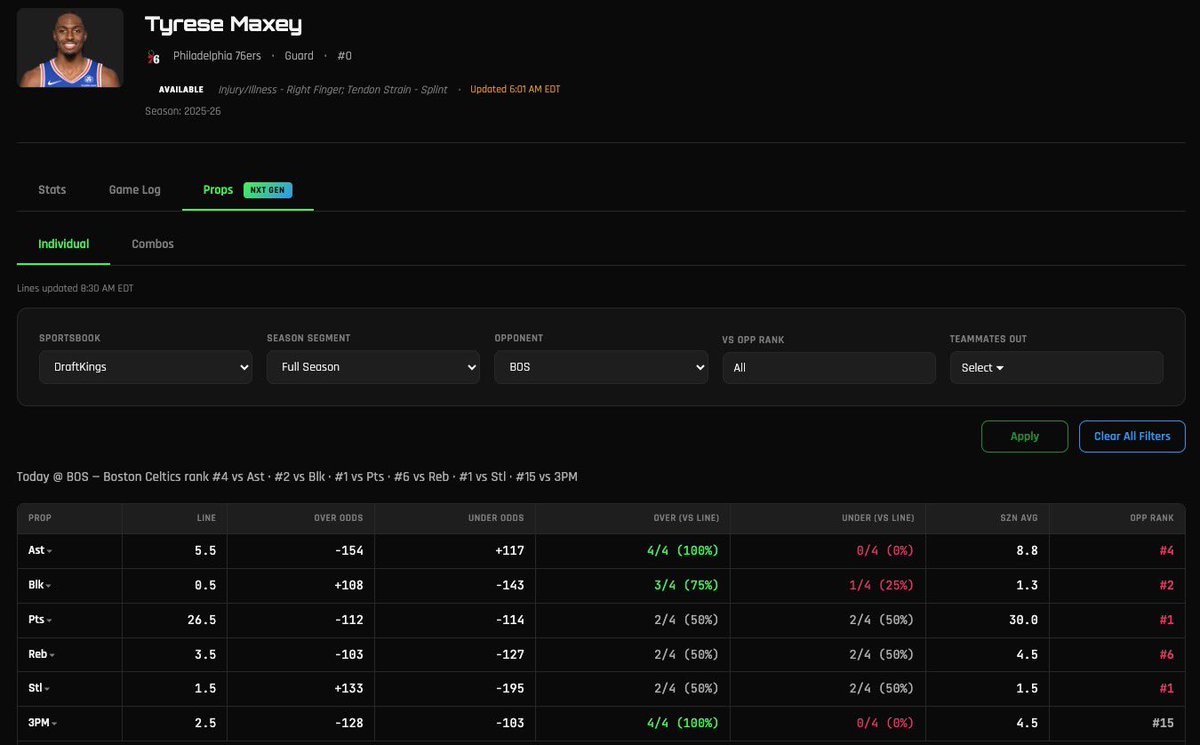The image size is (1200, 745).
Task: Click the Clear All Filters button
Action: 1132,436
